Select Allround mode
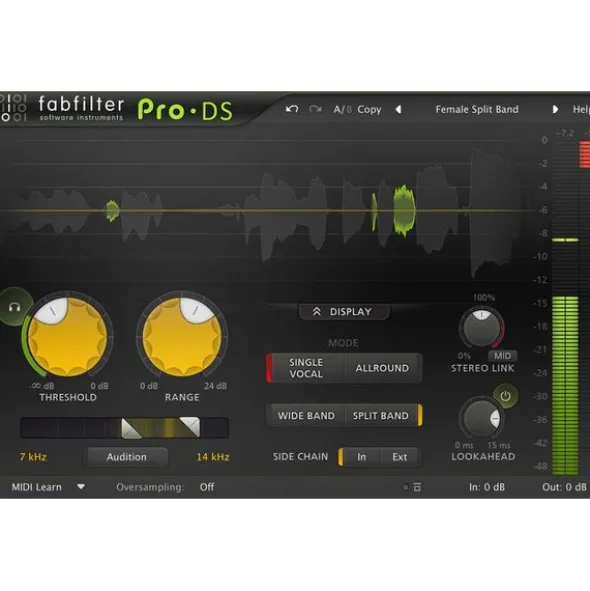The height and width of the screenshot is (591, 590). click(383, 368)
